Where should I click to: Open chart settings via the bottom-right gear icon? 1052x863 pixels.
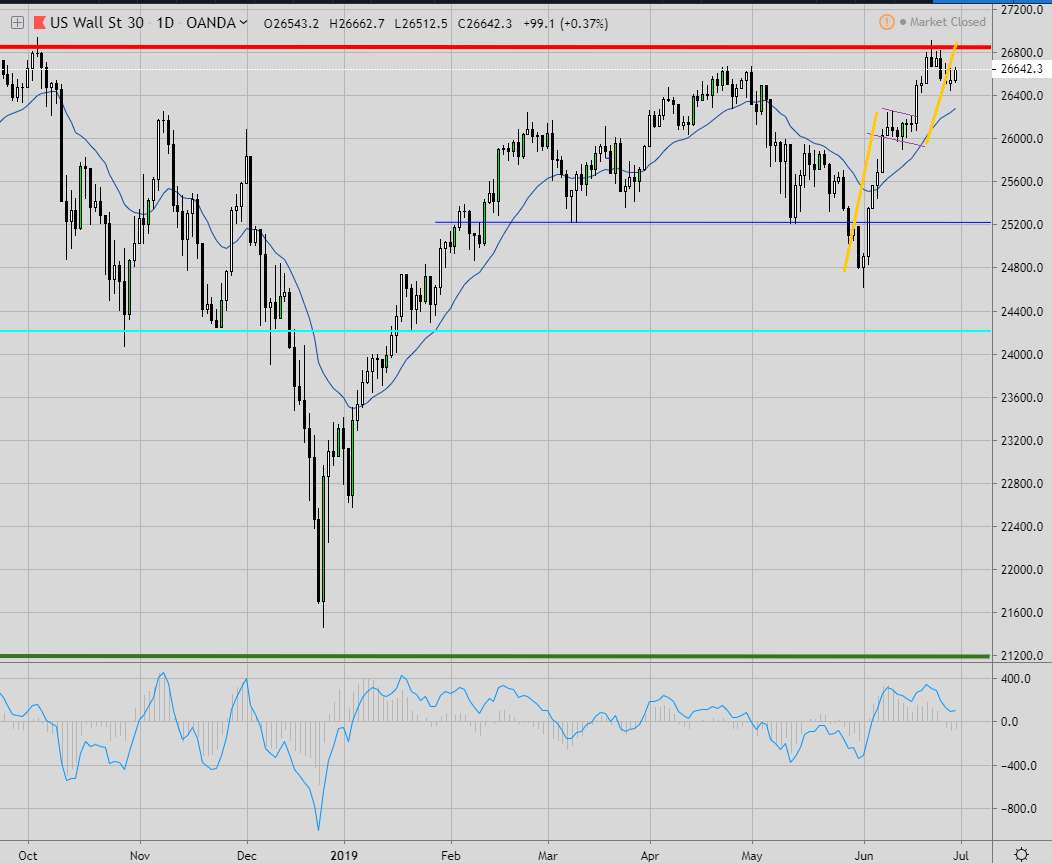(x=1021, y=854)
